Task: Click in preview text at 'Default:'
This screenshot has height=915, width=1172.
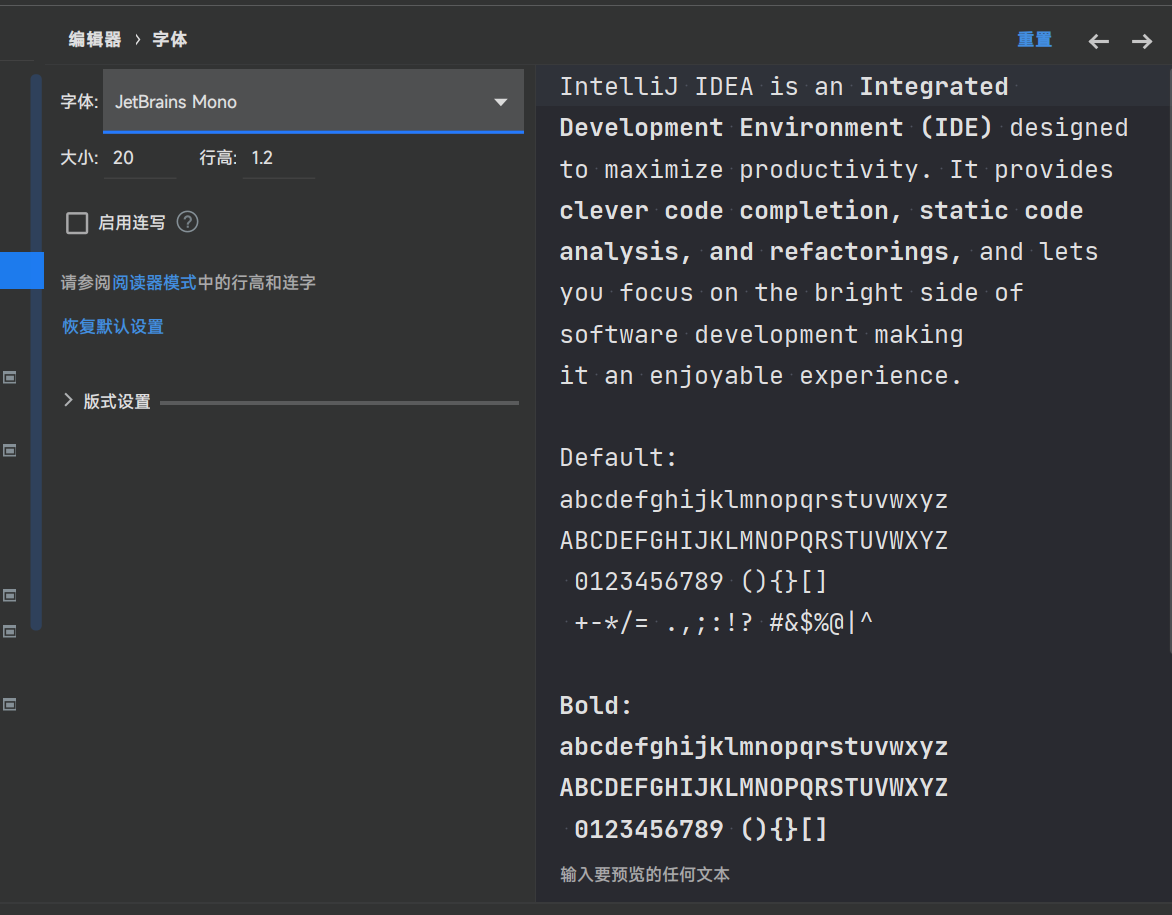Action: (x=618, y=458)
